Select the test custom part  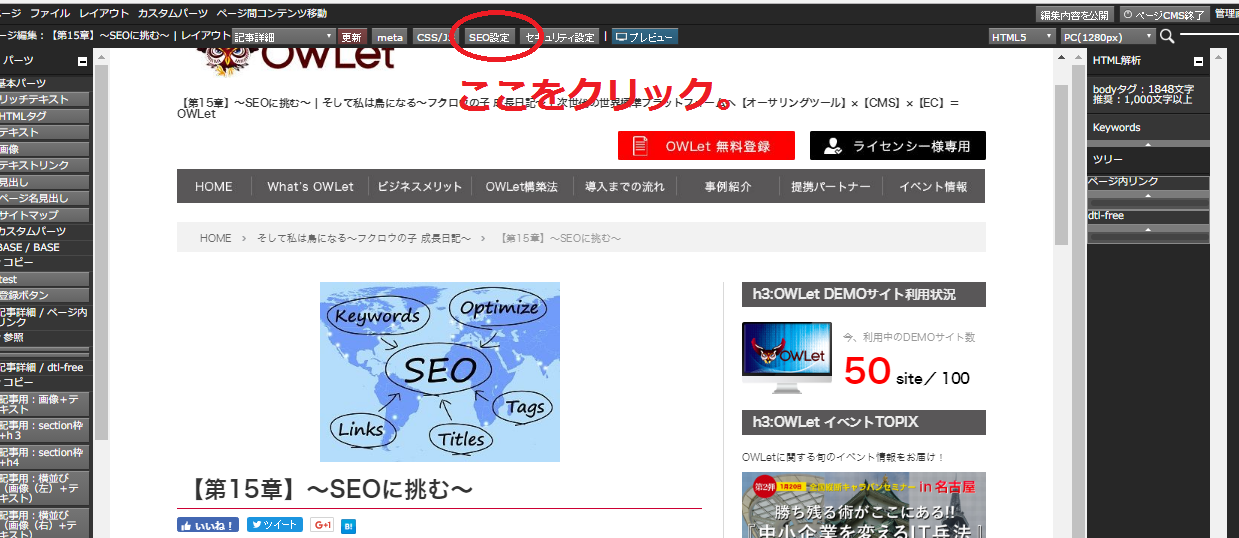[44, 279]
